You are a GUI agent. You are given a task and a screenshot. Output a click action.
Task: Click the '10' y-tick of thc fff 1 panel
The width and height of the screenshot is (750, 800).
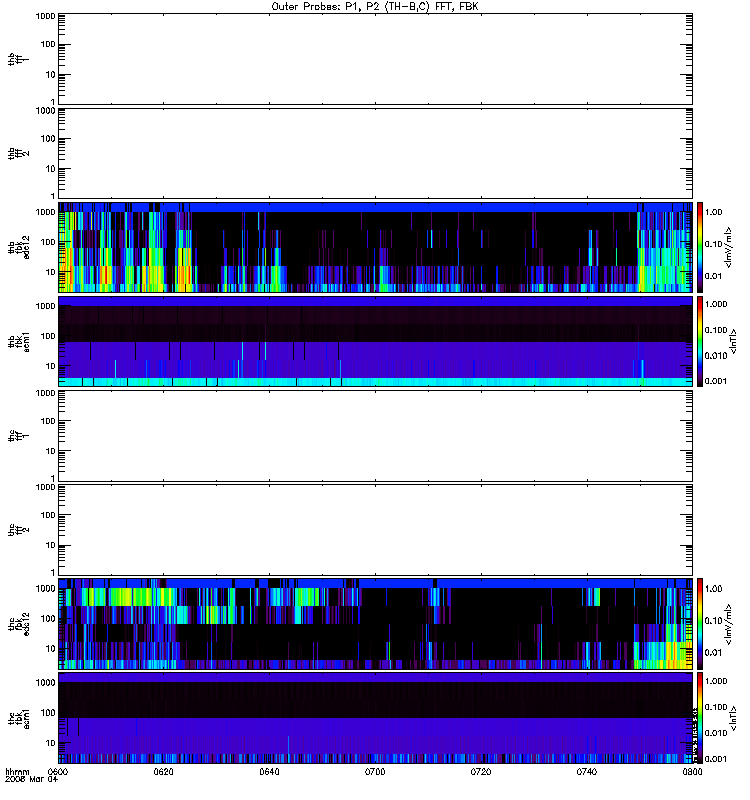(51, 451)
